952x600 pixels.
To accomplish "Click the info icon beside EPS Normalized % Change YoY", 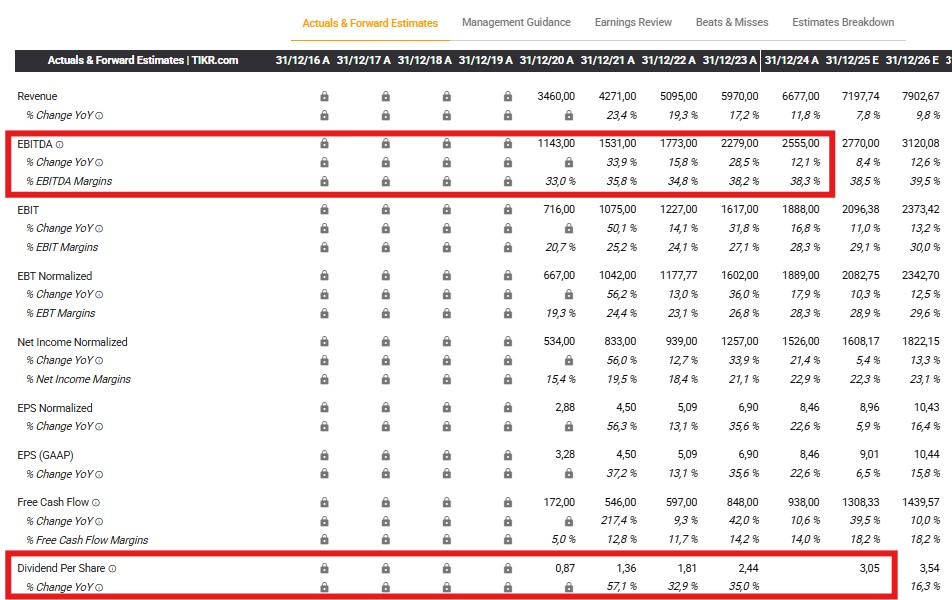I will [100, 426].
